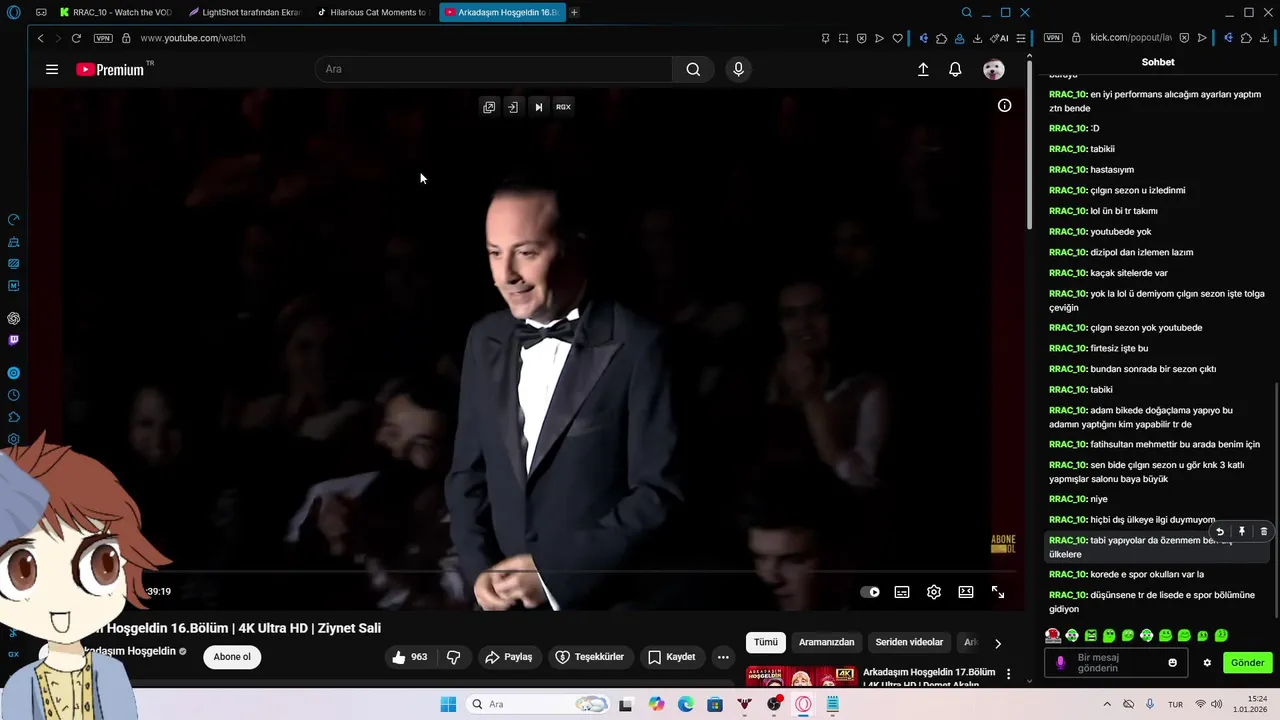Open Opera heart bookmarks icon

(897, 38)
